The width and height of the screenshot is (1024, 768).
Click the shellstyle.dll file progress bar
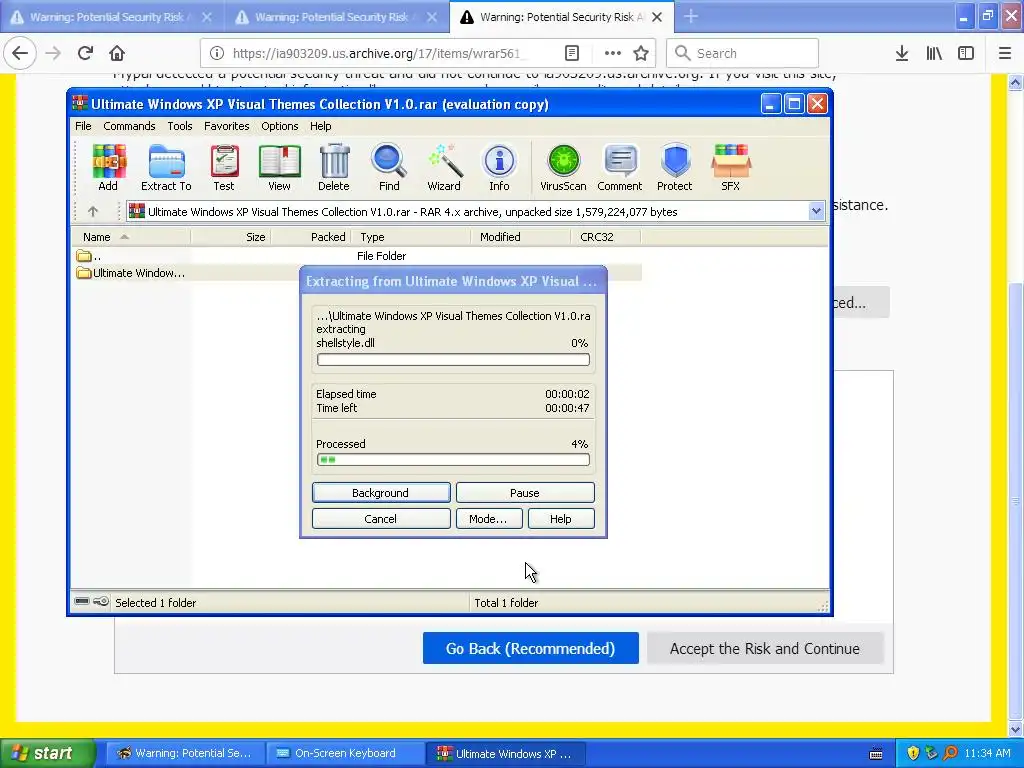click(x=453, y=360)
